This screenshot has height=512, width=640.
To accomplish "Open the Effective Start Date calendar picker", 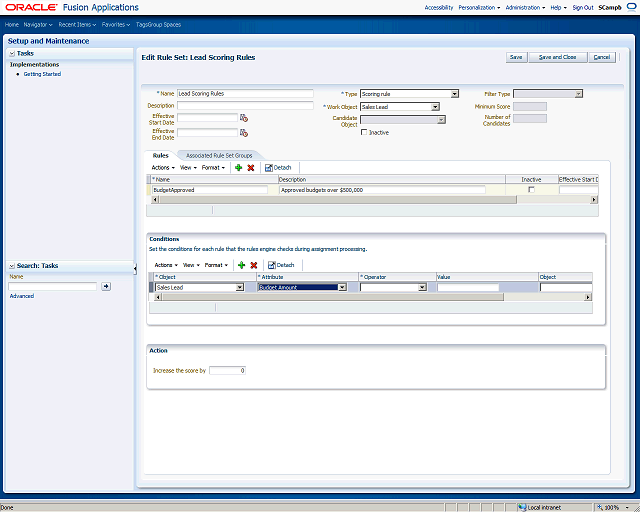I will [244, 118].
